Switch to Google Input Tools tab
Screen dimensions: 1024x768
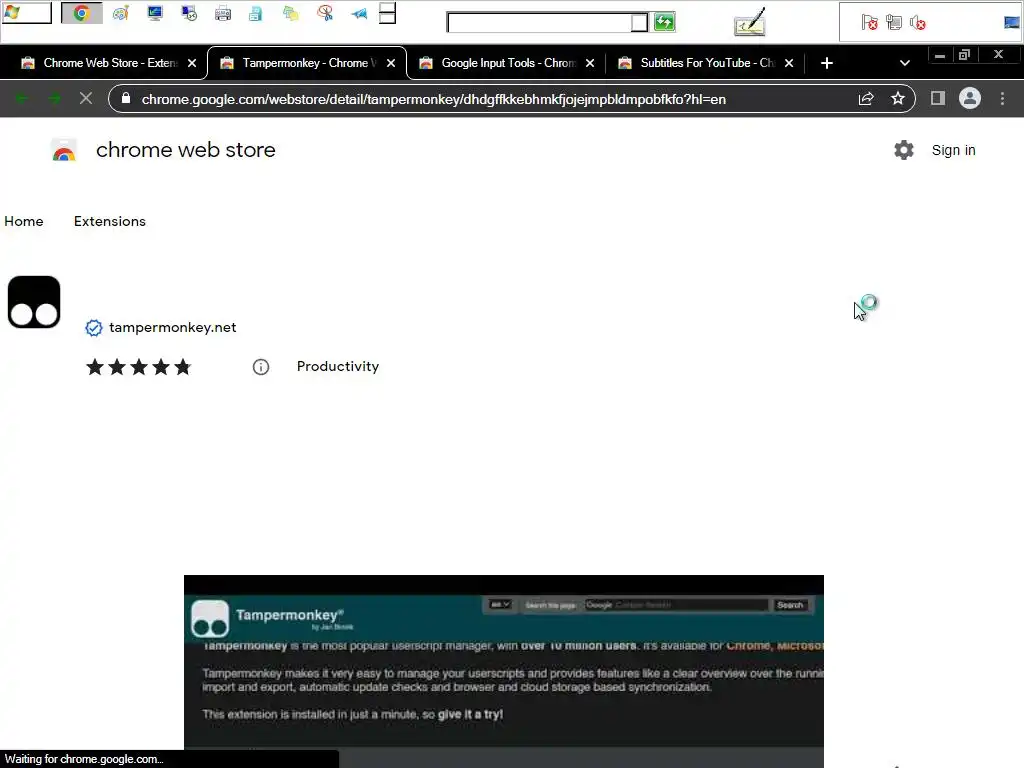point(506,63)
